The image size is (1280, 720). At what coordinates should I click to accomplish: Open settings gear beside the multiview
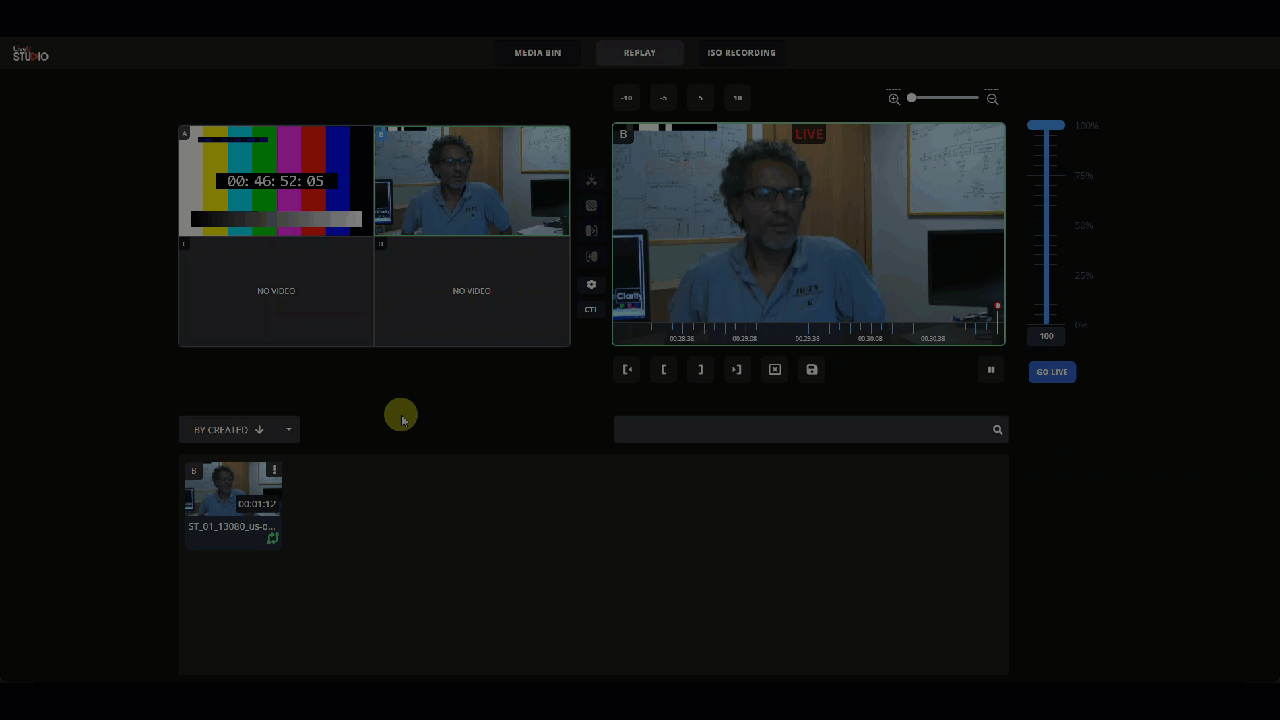tap(591, 284)
